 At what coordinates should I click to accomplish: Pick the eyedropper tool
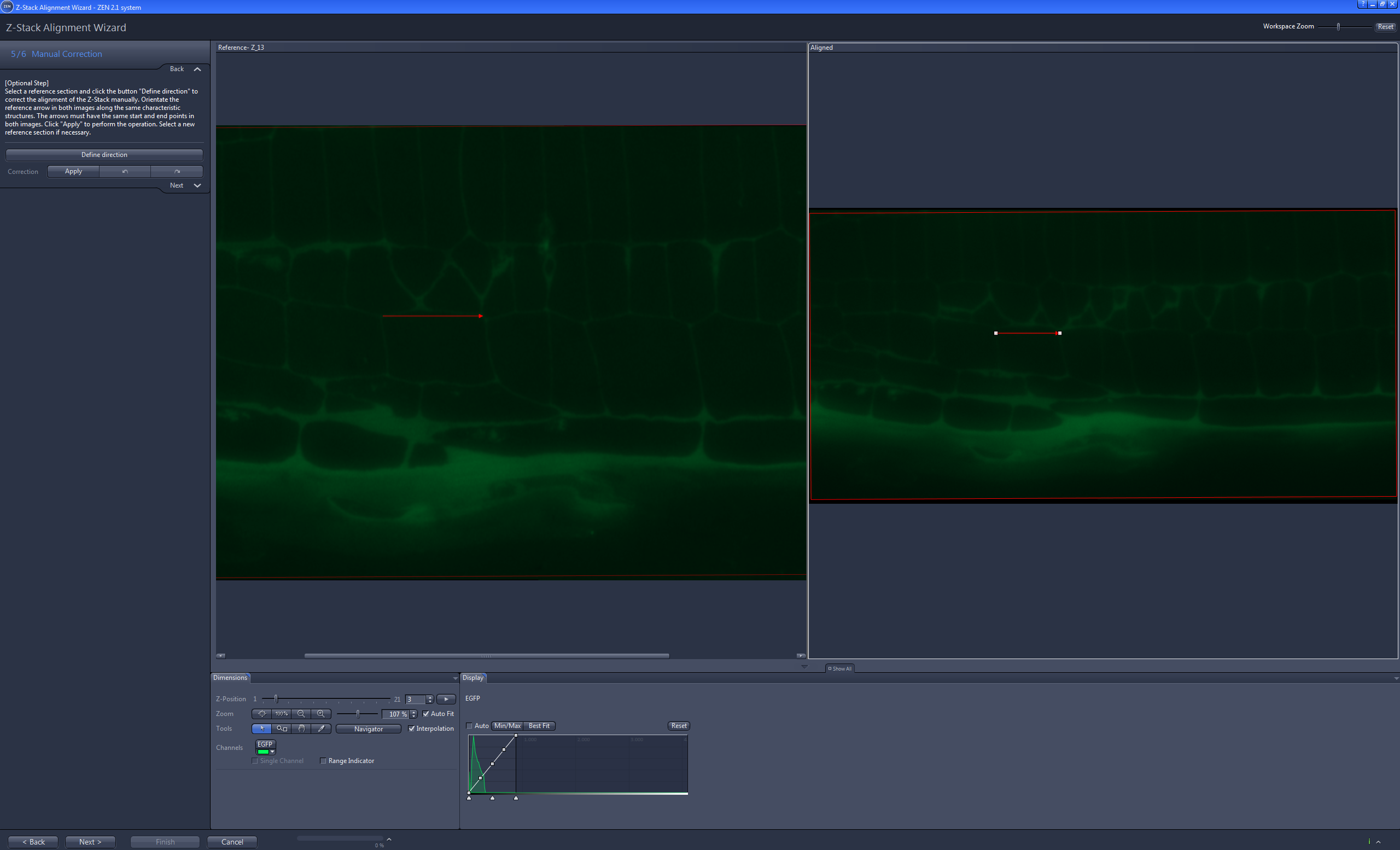point(322,729)
